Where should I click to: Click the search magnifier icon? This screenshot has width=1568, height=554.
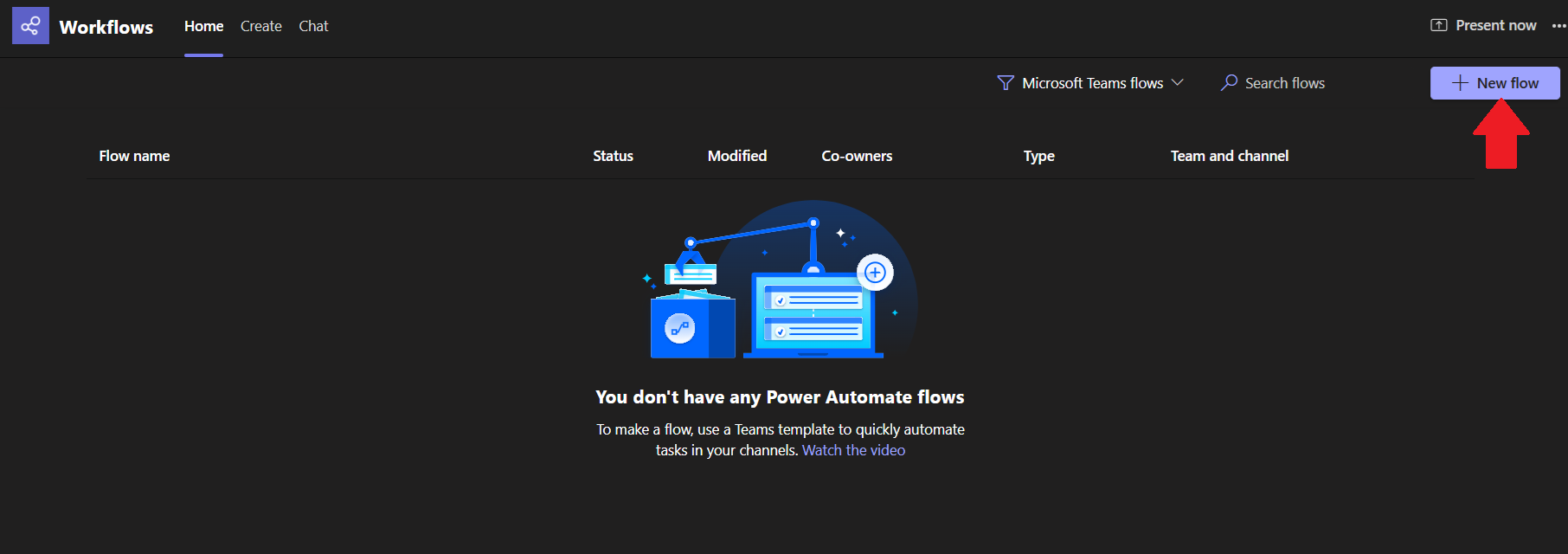[x=1229, y=83]
